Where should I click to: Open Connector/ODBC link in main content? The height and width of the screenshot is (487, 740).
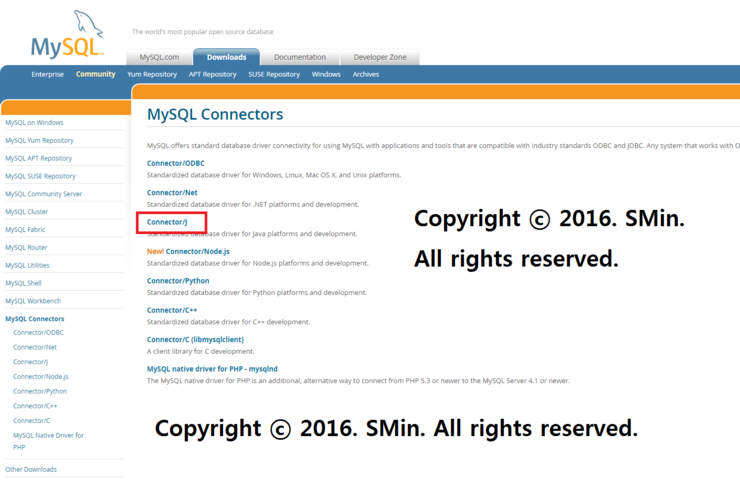(176, 163)
